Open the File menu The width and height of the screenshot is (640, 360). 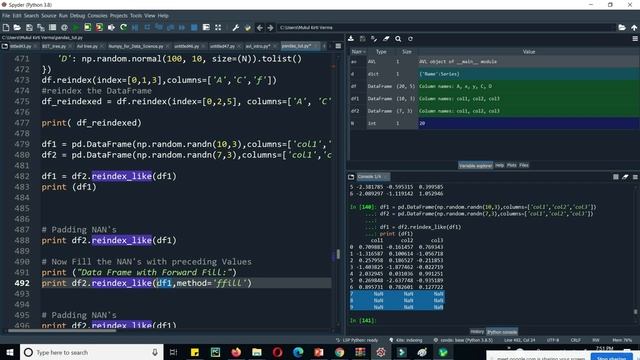pyautogui.click(x=6, y=16)
